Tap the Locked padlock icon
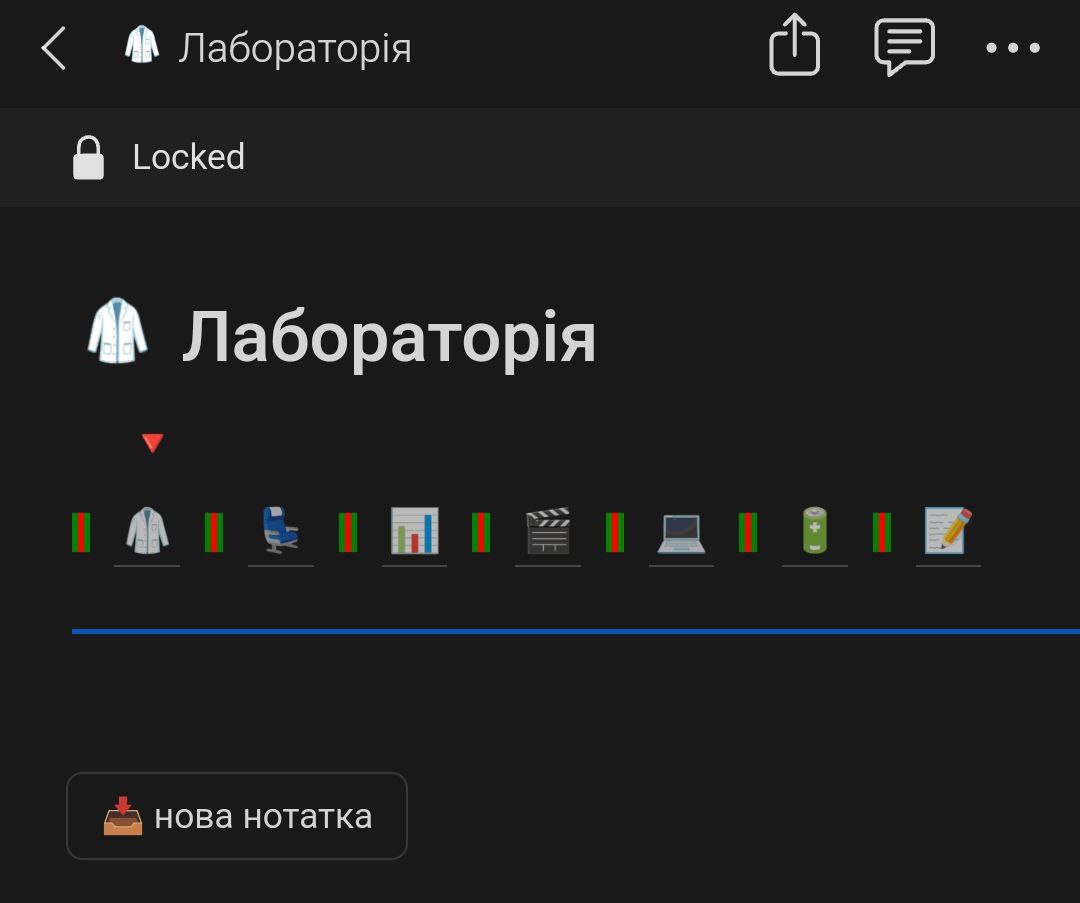Viewport: 1080px width, 903px height. [x=88, y=158]
